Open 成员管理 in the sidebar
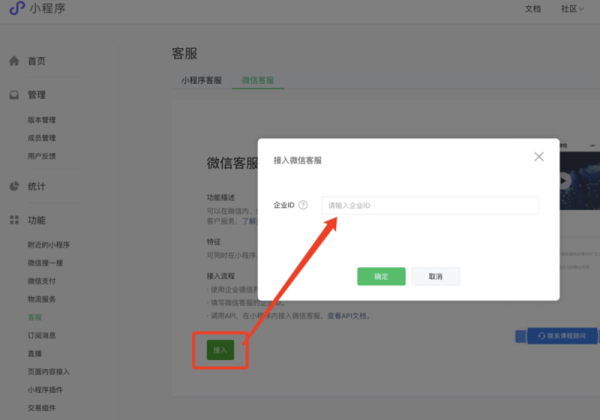600x420 pixels. (42, 138)
